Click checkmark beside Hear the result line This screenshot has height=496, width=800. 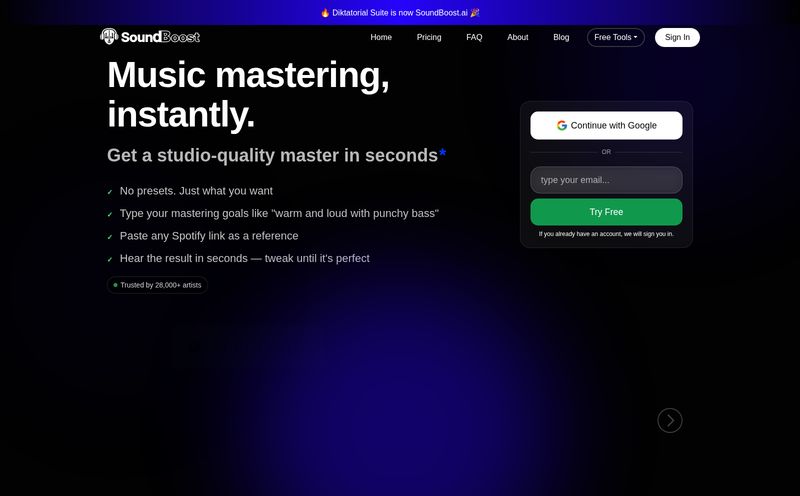click(110, 259)
